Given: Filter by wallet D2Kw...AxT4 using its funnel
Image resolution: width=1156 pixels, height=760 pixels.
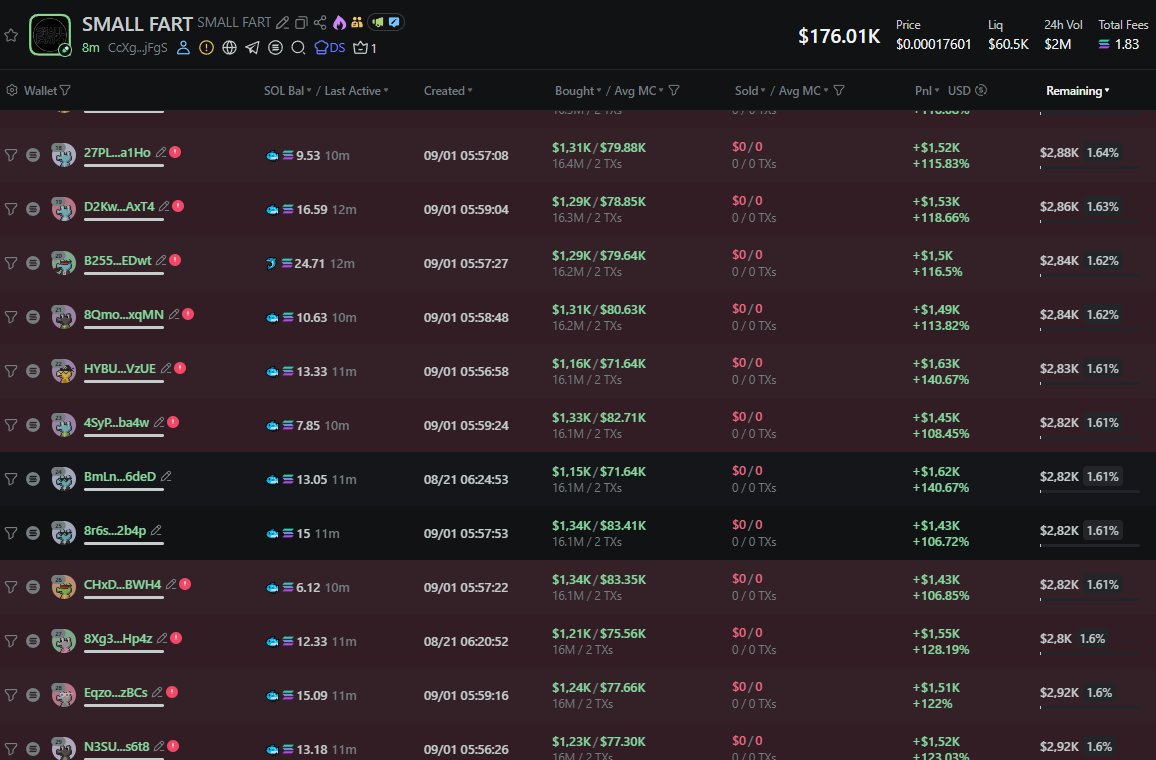Looking at the screenshot, I should (11, 209).
